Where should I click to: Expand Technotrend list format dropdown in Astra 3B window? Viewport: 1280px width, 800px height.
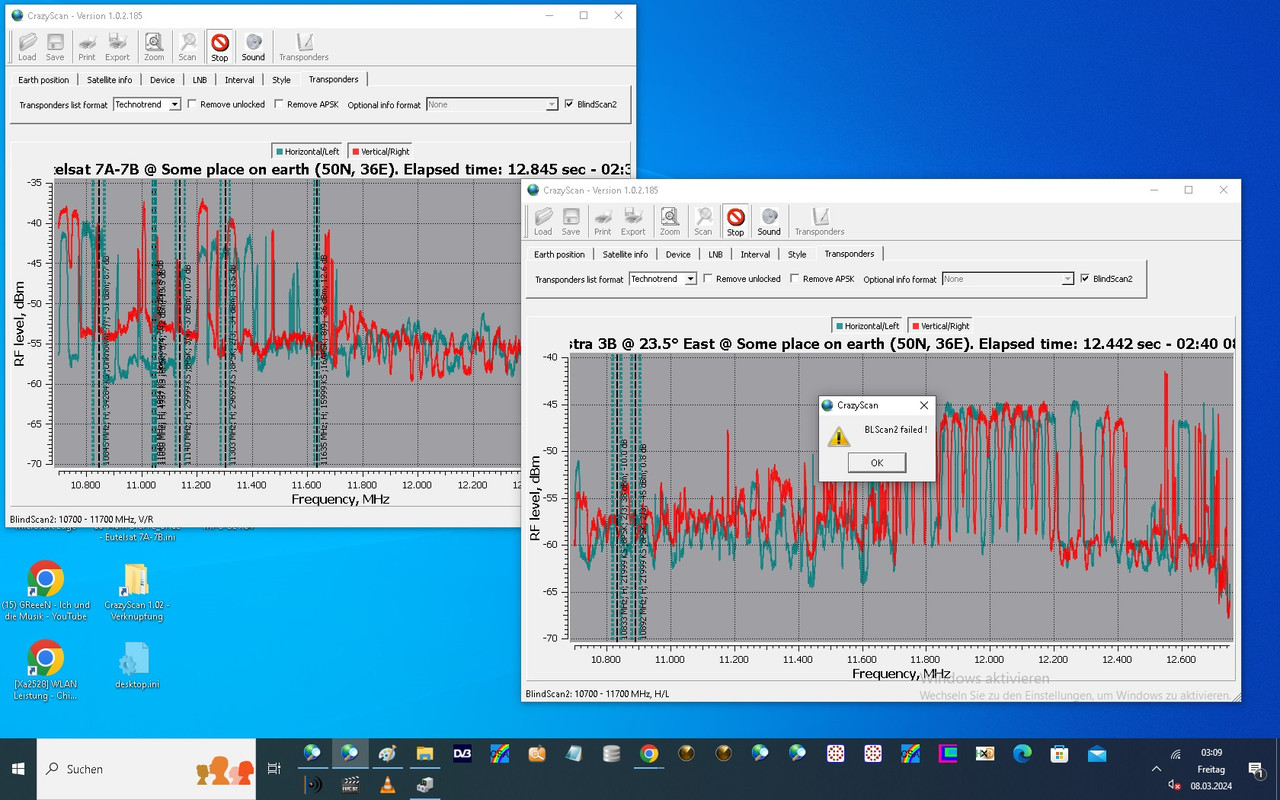tap(691, 279)
